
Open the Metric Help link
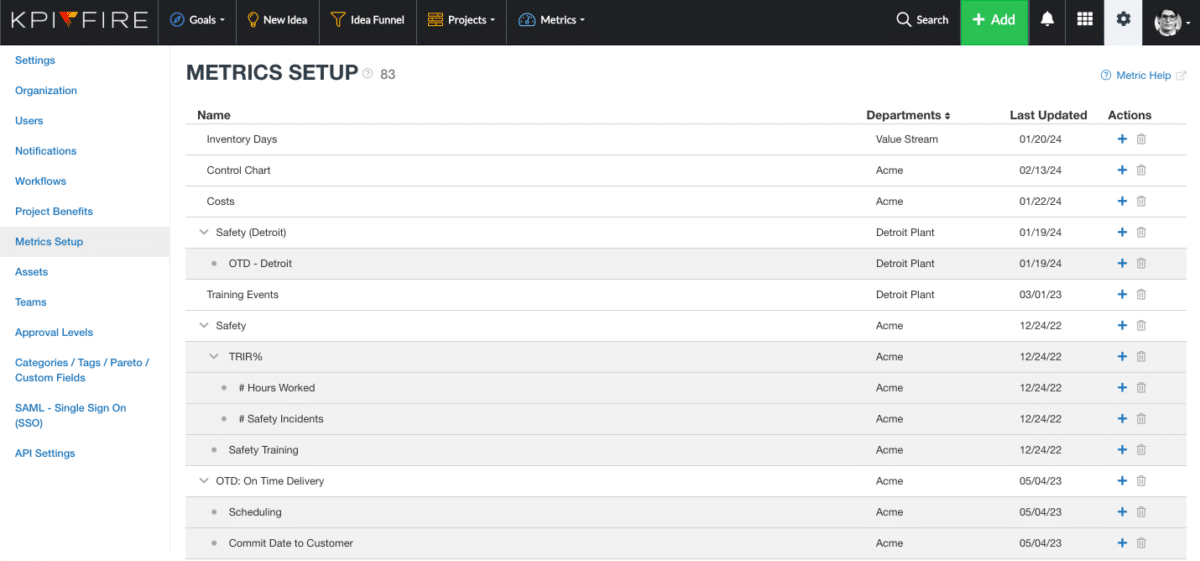(x=1142, y=76)
